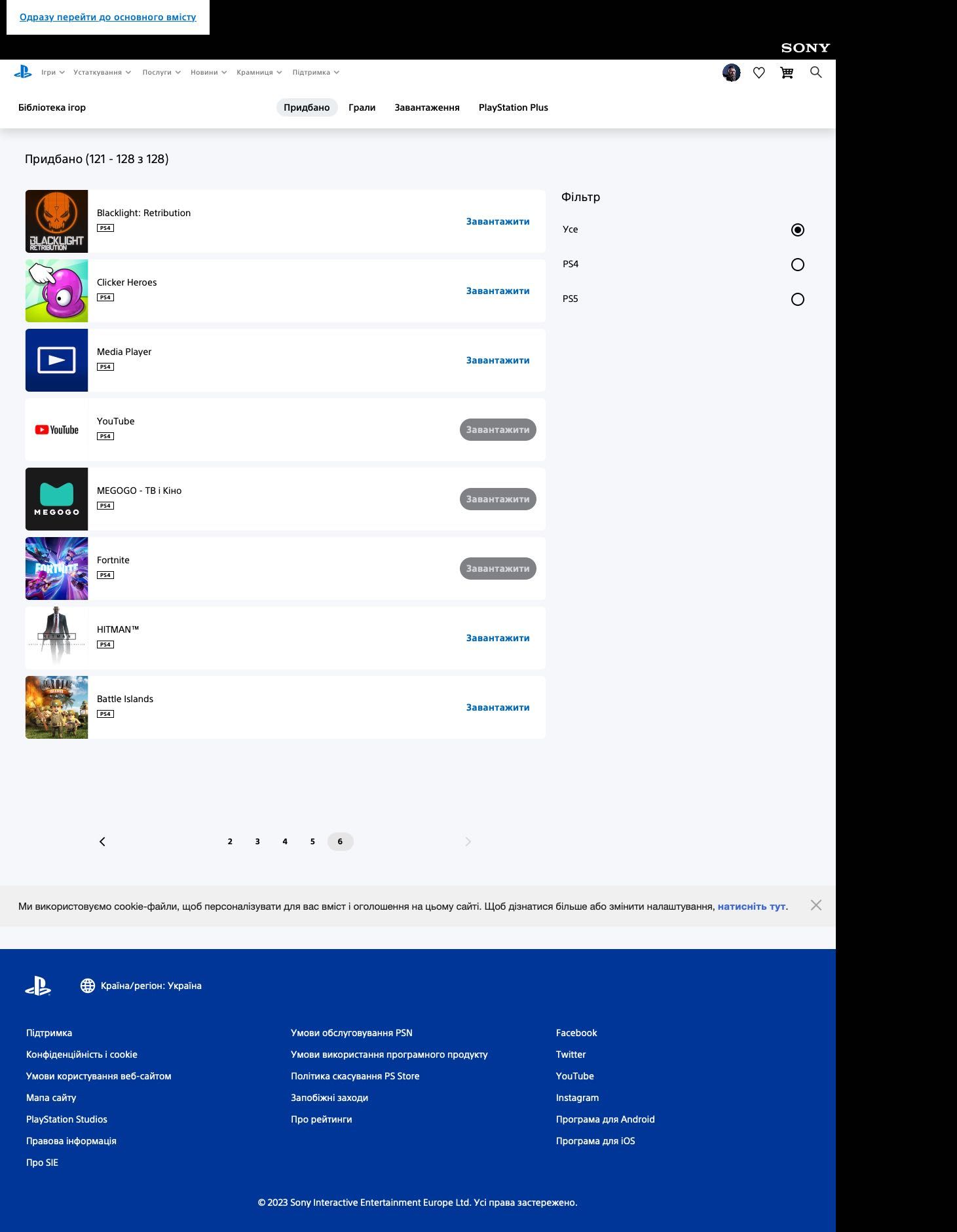
Task: Click Завантажити for Clicker Heroes
Action: [498, 291]
